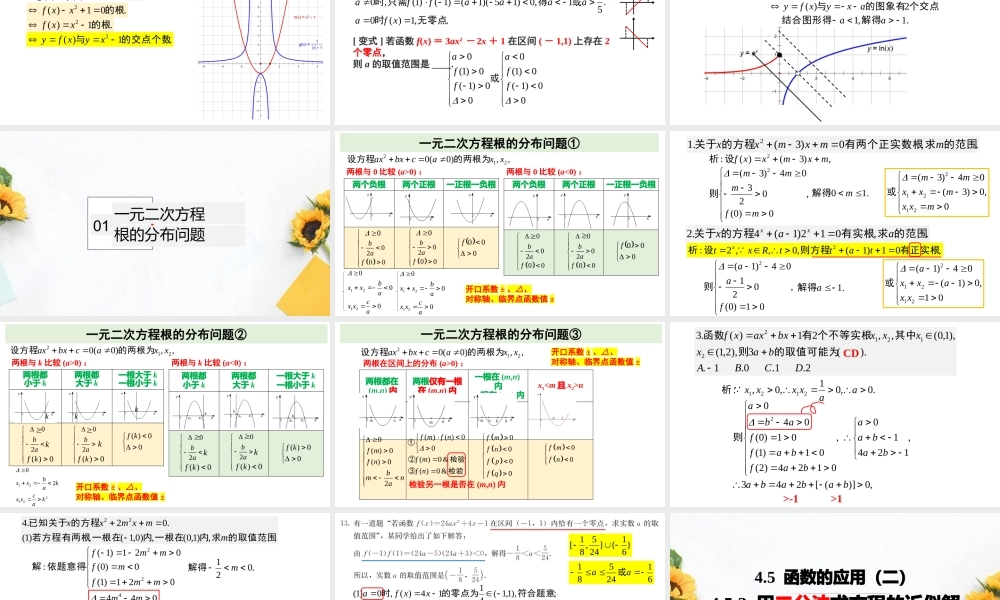Click the result '解得 −1/2<m<0' in problem 4
1000x600 pixels.
(x=221, y=567)
